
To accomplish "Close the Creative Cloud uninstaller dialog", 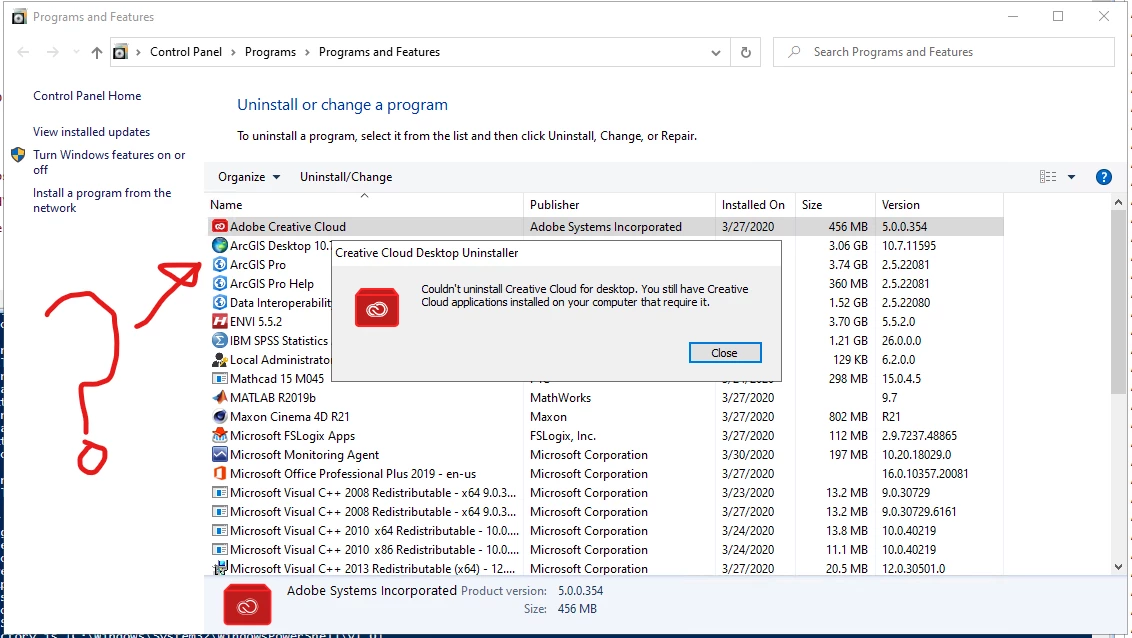I will click(x=725, y=353).
